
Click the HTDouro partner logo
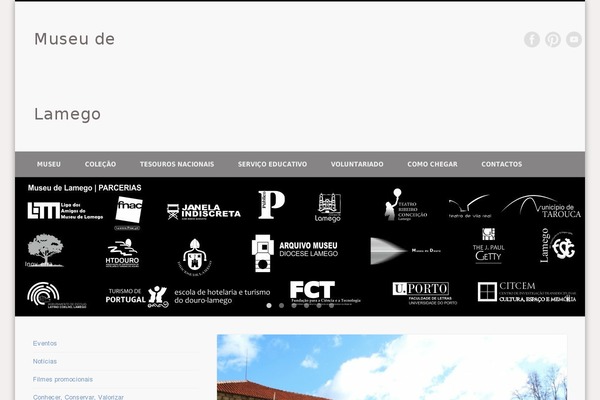(122, 253)
